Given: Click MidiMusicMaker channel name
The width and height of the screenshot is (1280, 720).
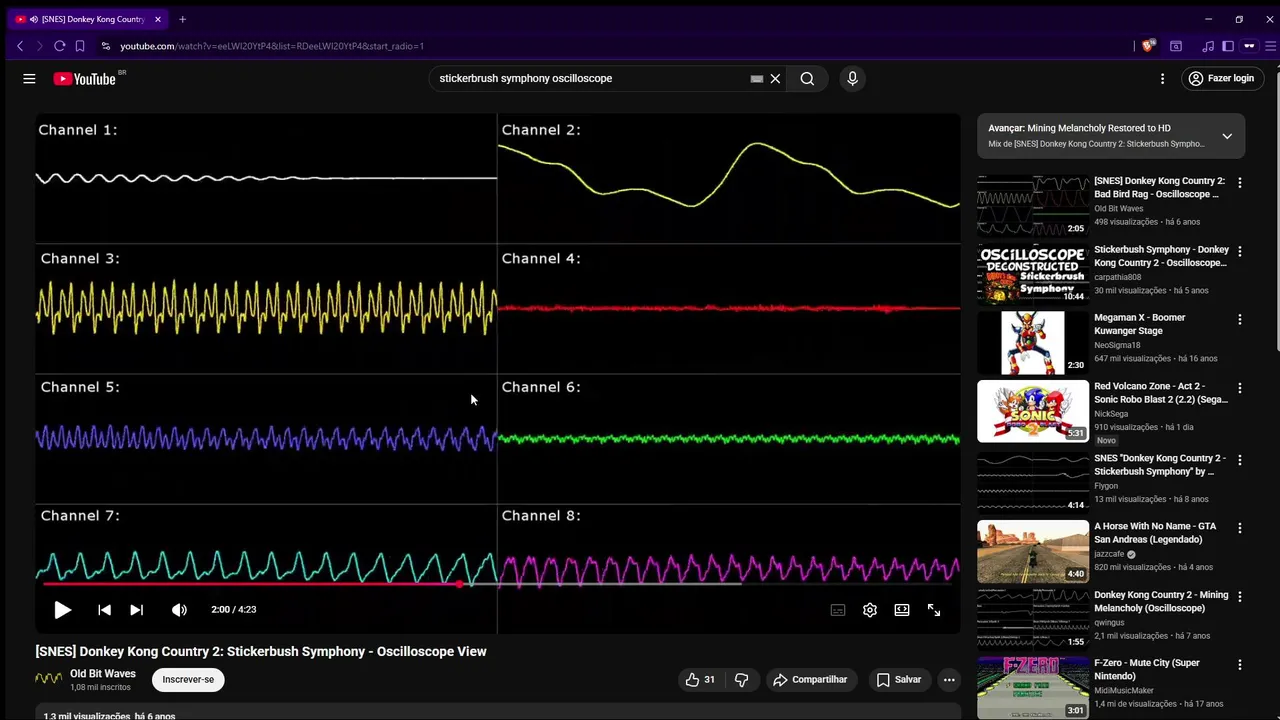Looking at the screenshot, I should click(1124, 691).
